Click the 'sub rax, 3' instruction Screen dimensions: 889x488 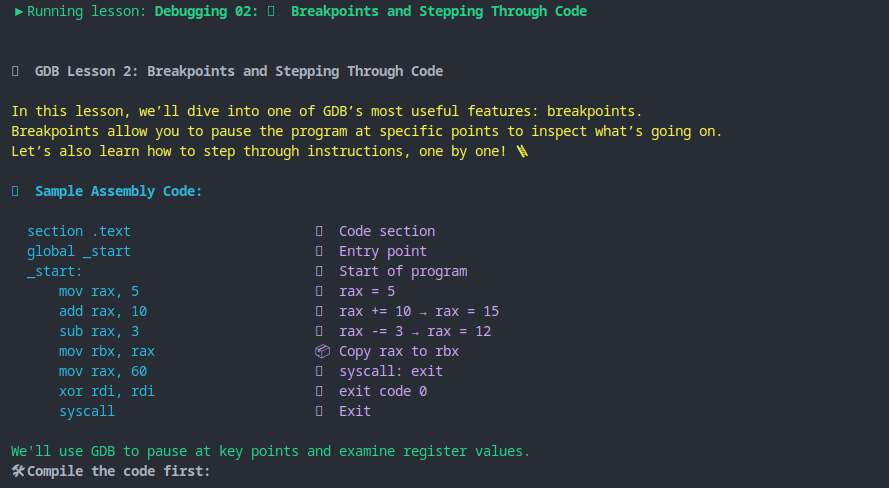[x=99, y=331]
